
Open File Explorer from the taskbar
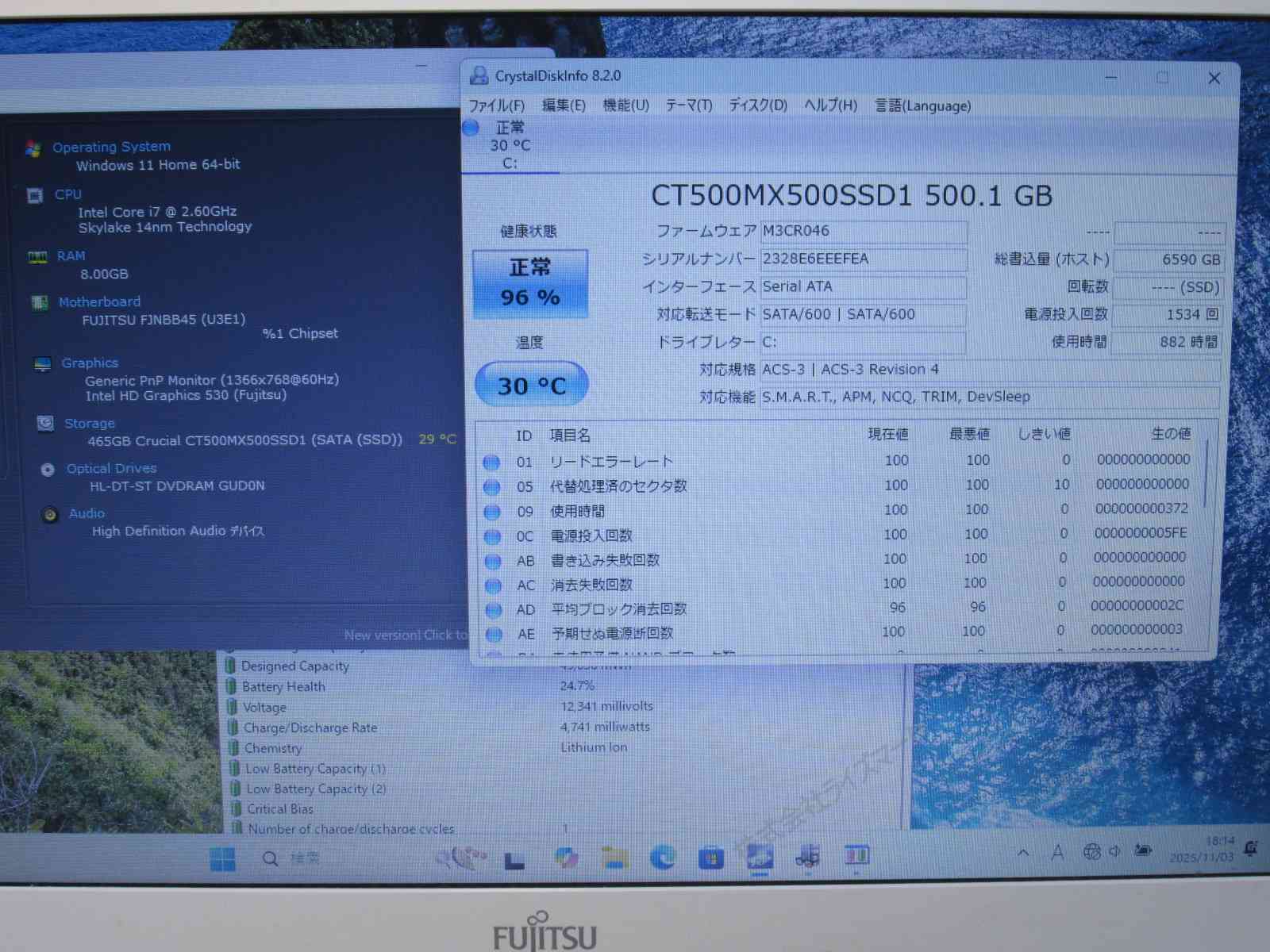[614, 858]
